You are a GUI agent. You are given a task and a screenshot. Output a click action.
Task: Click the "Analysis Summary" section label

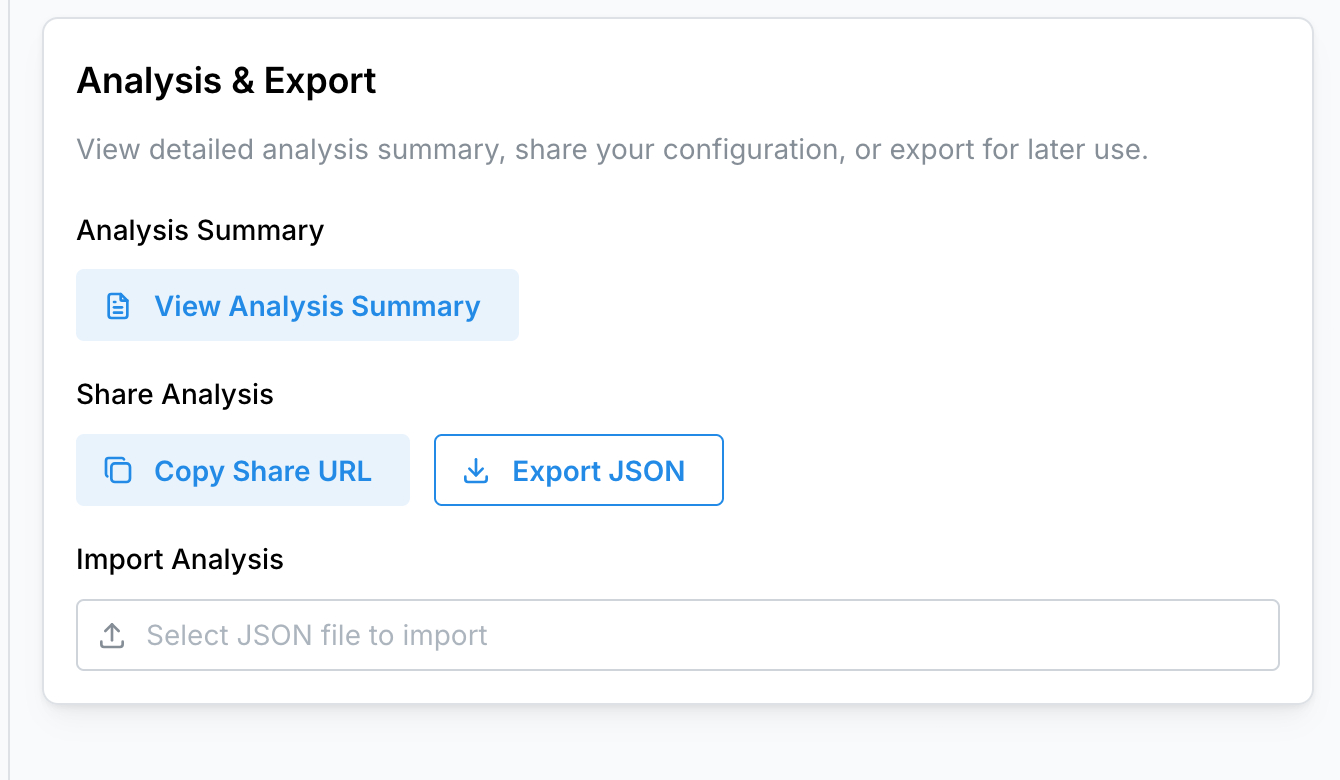coord(200,231)
